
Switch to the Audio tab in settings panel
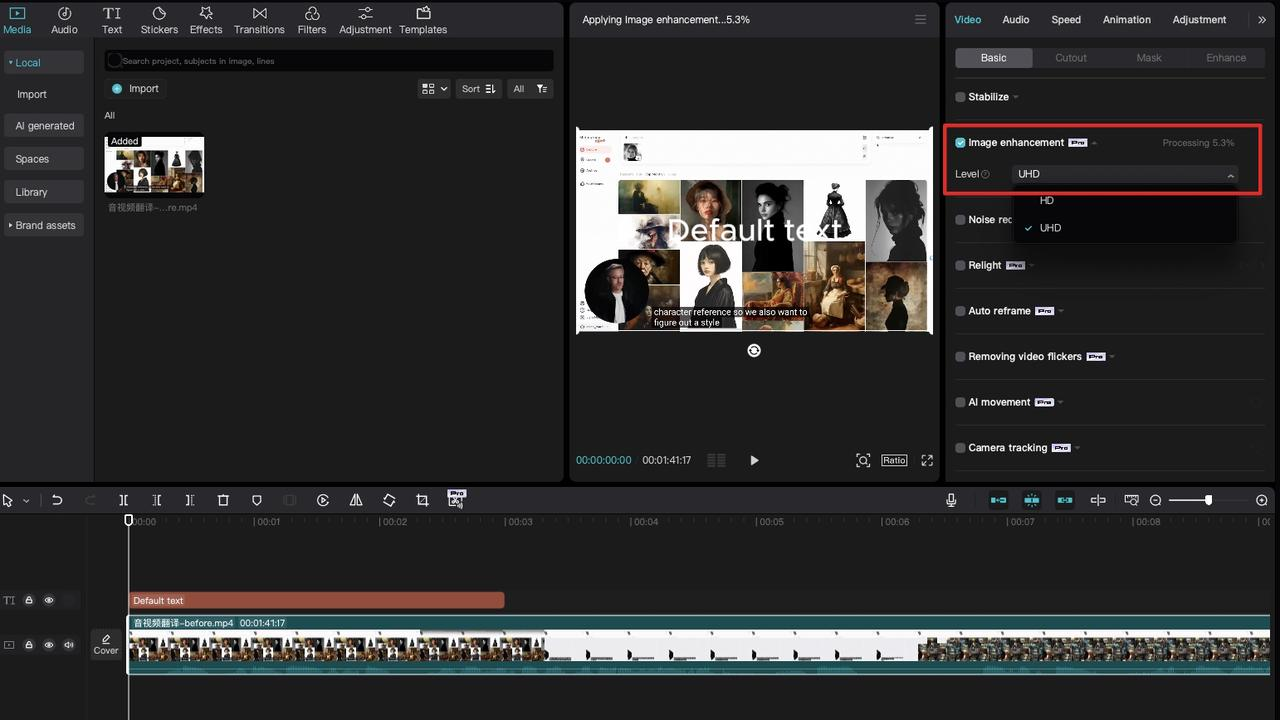(x=1014, y=19)
